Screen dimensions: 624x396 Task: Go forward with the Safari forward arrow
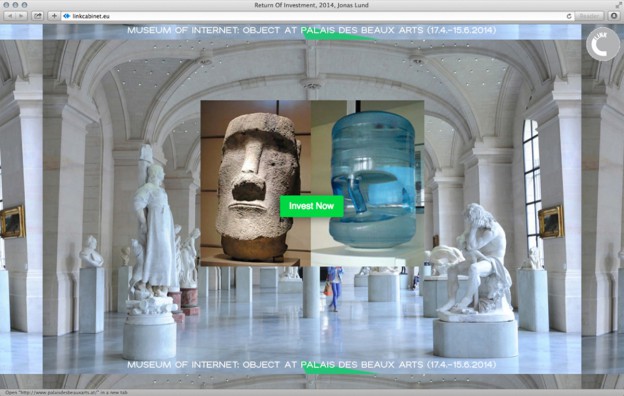(x=21, y=16)
